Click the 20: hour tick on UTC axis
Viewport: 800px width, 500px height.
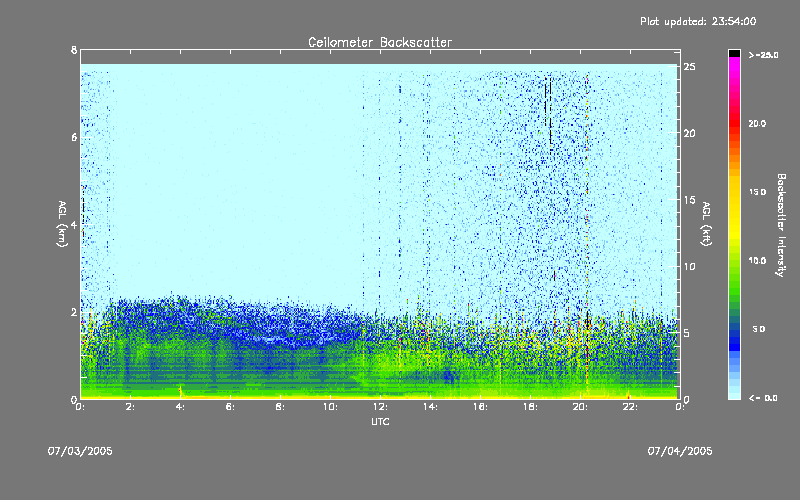point(580,407)
